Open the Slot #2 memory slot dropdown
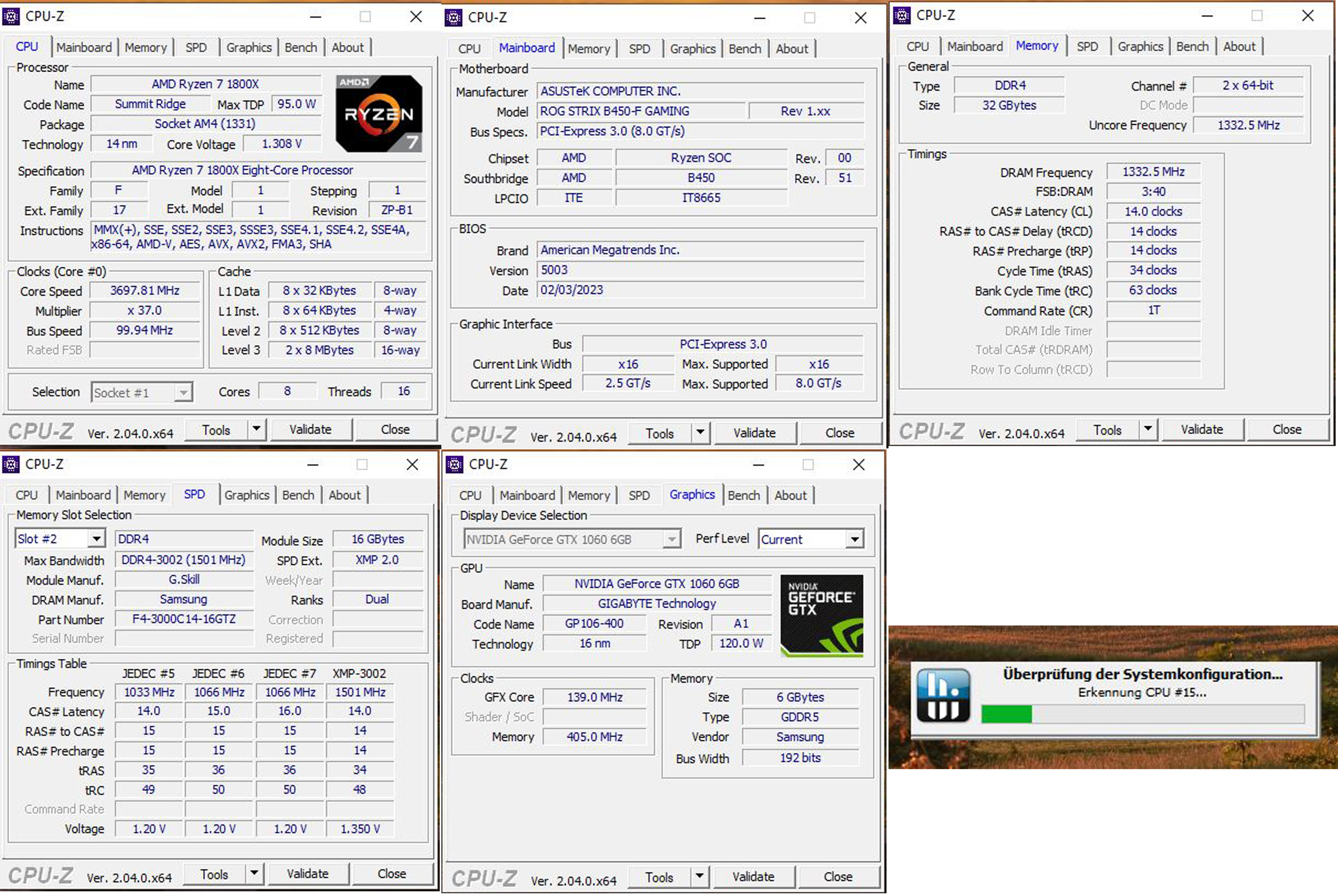 tap(97, 539)
